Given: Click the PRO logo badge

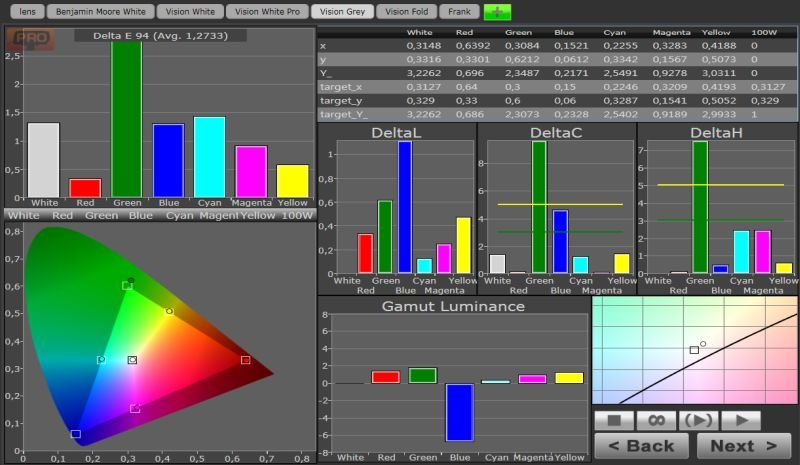Looking at the screenshot, I should pos(30,40).
